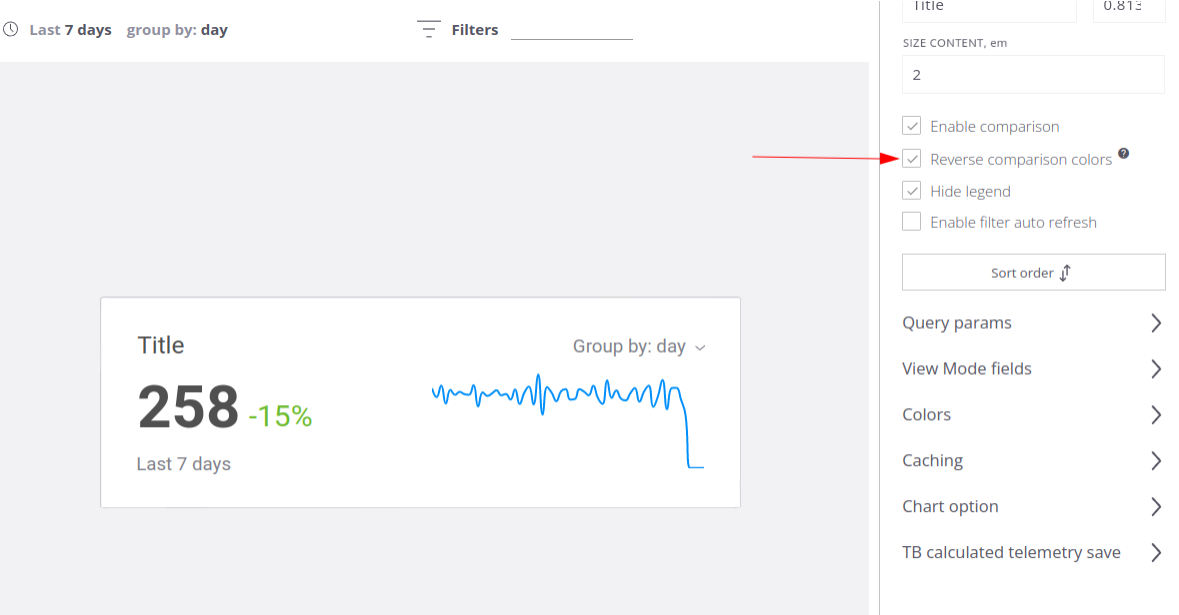Expand the Chart option section
The height and width of the screenshot is (615, 1179).
tap(1033, 507)
